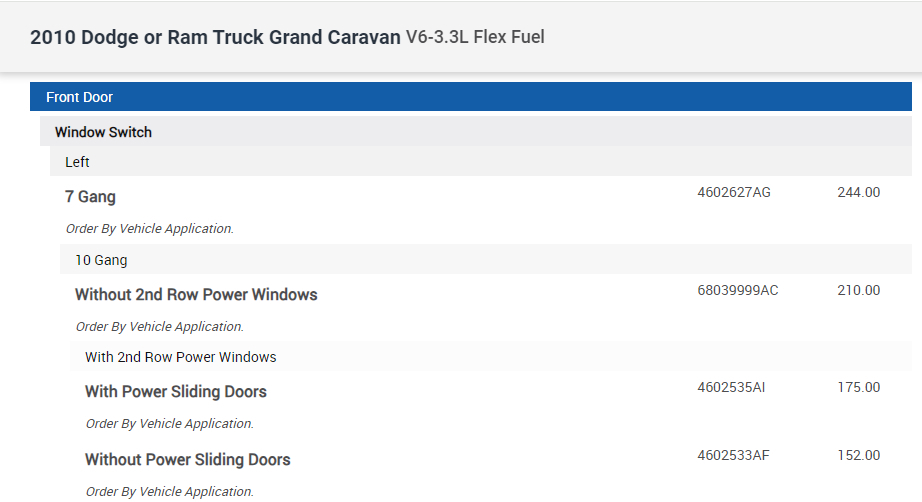Open the Without 2nd Row Power Windows part
Screen dimensions: 922x502
tap(196, 295)
